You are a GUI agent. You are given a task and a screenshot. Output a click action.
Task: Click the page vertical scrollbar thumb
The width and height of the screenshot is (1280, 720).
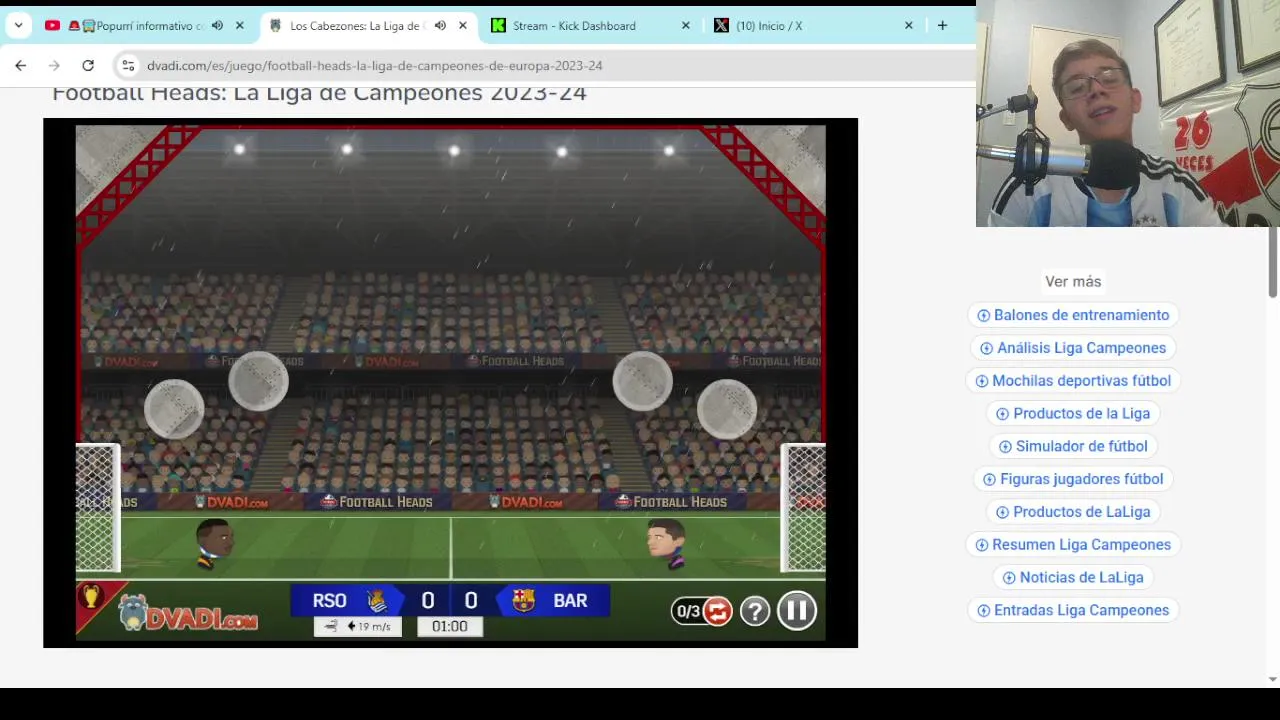click(1272, 262)
